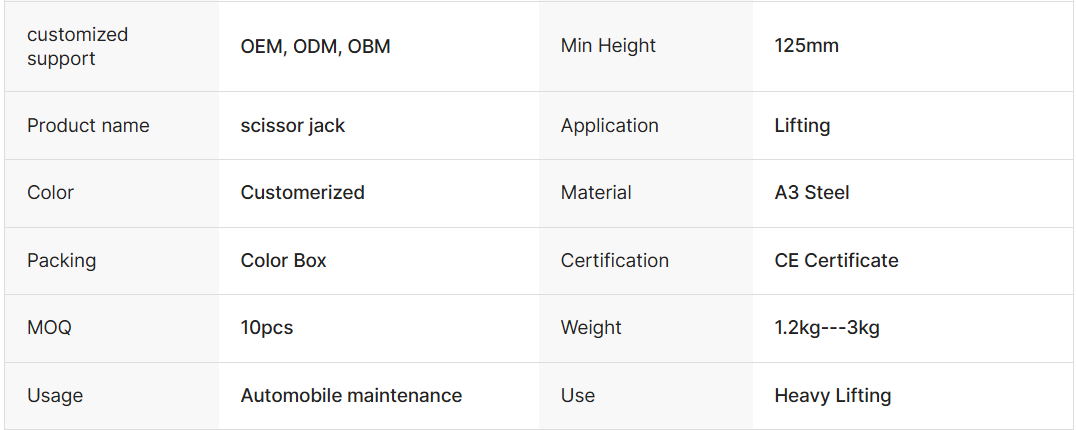The width and height of the screenshot is (1076, 430).
Task: Click the 'Automobile maintenance' usage value
Action: pyautogui.click(x=351, y=396)
